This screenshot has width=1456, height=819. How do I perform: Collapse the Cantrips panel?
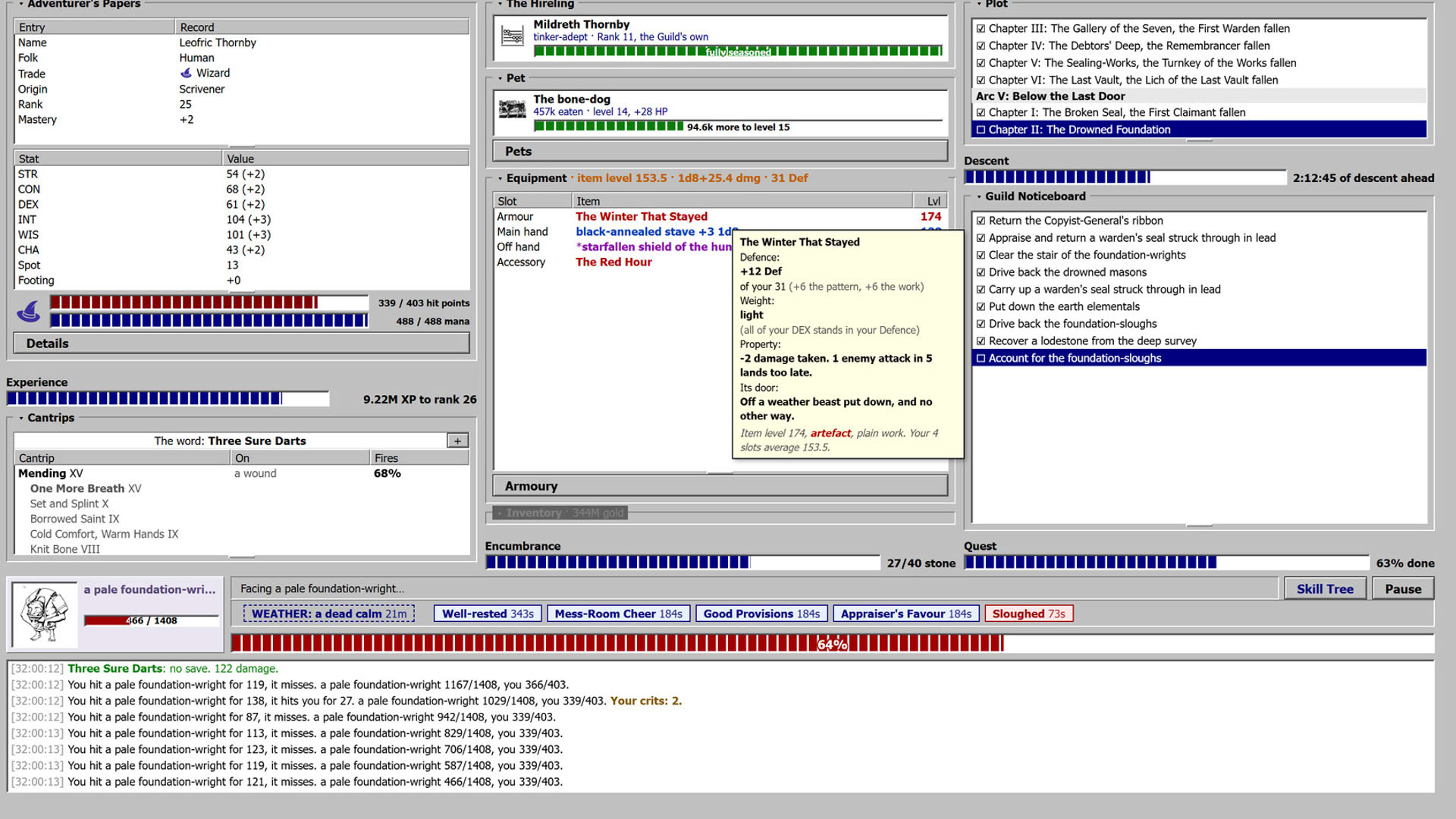[20, 418]
